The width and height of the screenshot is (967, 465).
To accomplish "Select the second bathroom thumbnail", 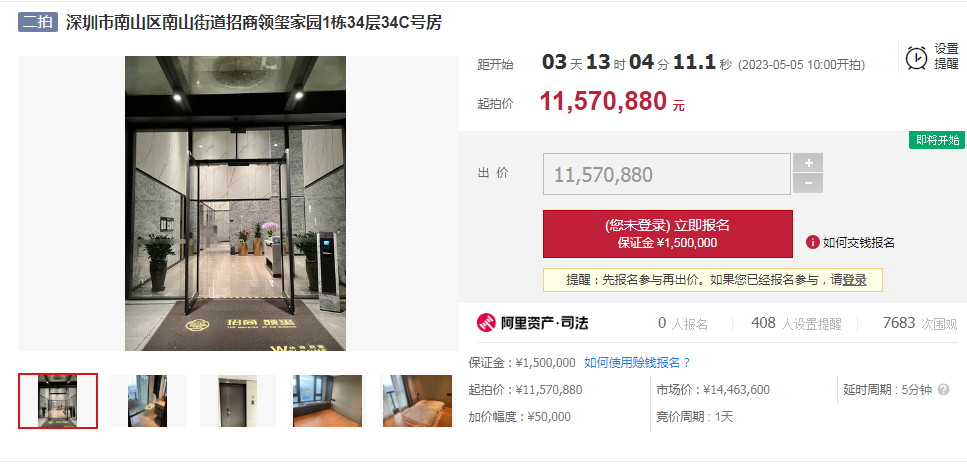I will (148, 401).
